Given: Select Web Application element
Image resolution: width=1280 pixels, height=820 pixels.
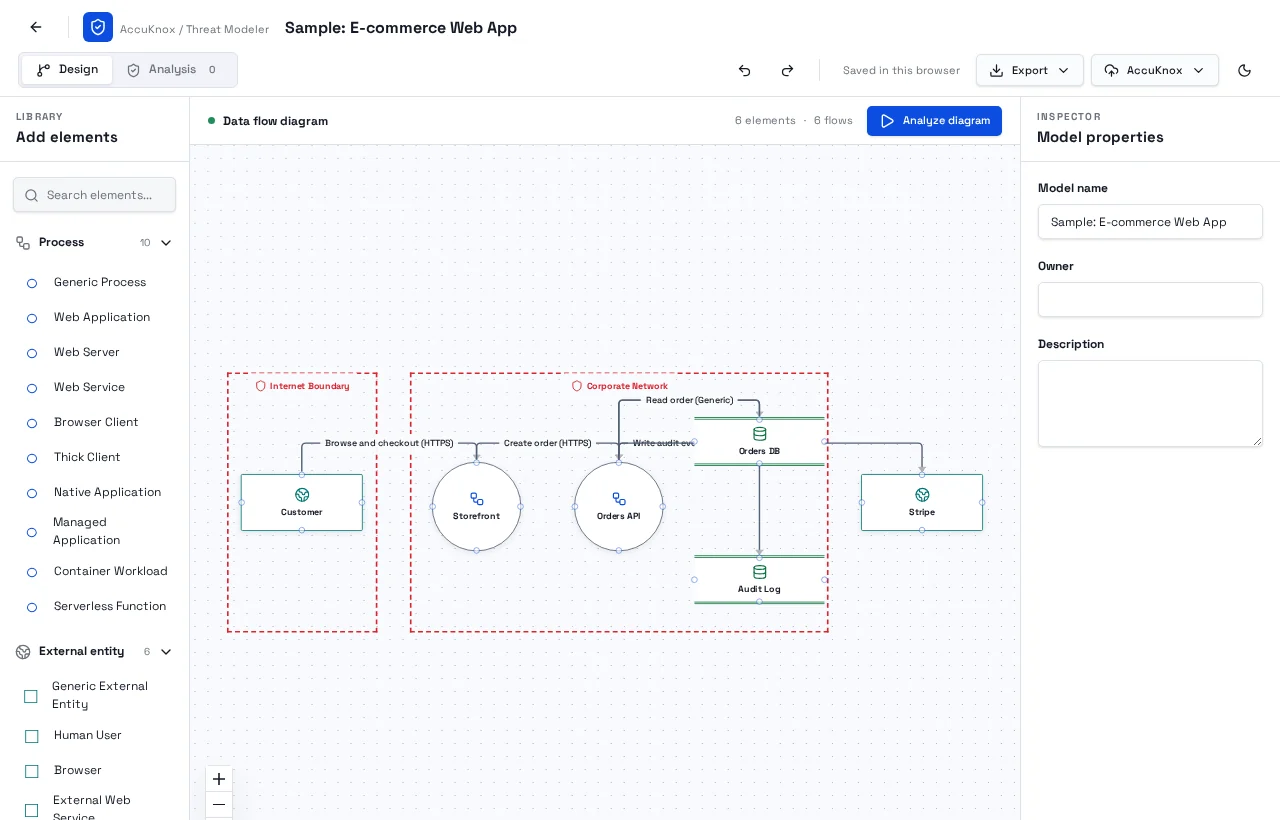Looking at the screenshot, I should point(95,318).
